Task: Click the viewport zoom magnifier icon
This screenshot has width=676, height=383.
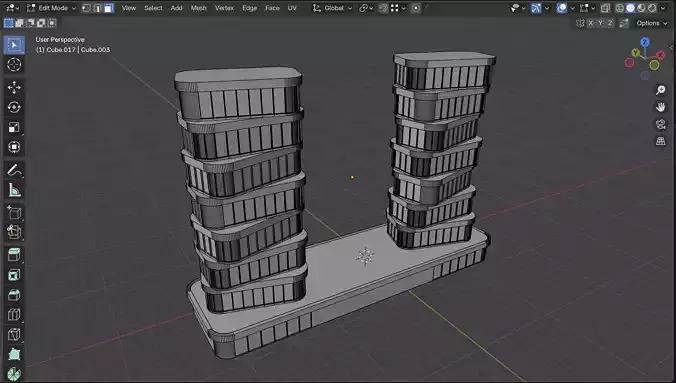Action: point(660,90)
